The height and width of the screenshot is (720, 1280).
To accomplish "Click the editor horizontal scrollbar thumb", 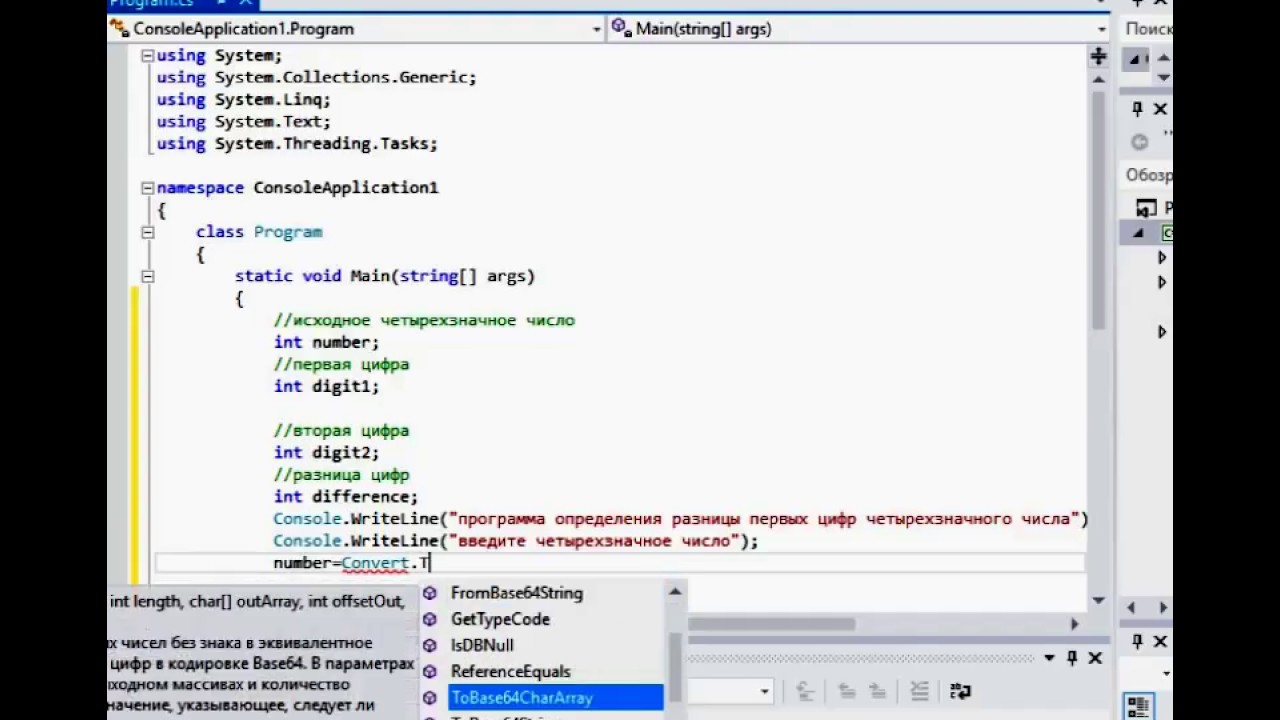I will pos(770,623).
